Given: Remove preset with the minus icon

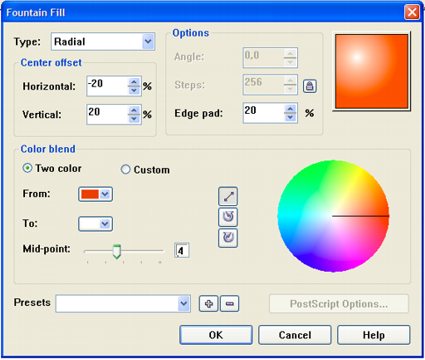Looking at the screenshot, I should [x=230, y=304].
